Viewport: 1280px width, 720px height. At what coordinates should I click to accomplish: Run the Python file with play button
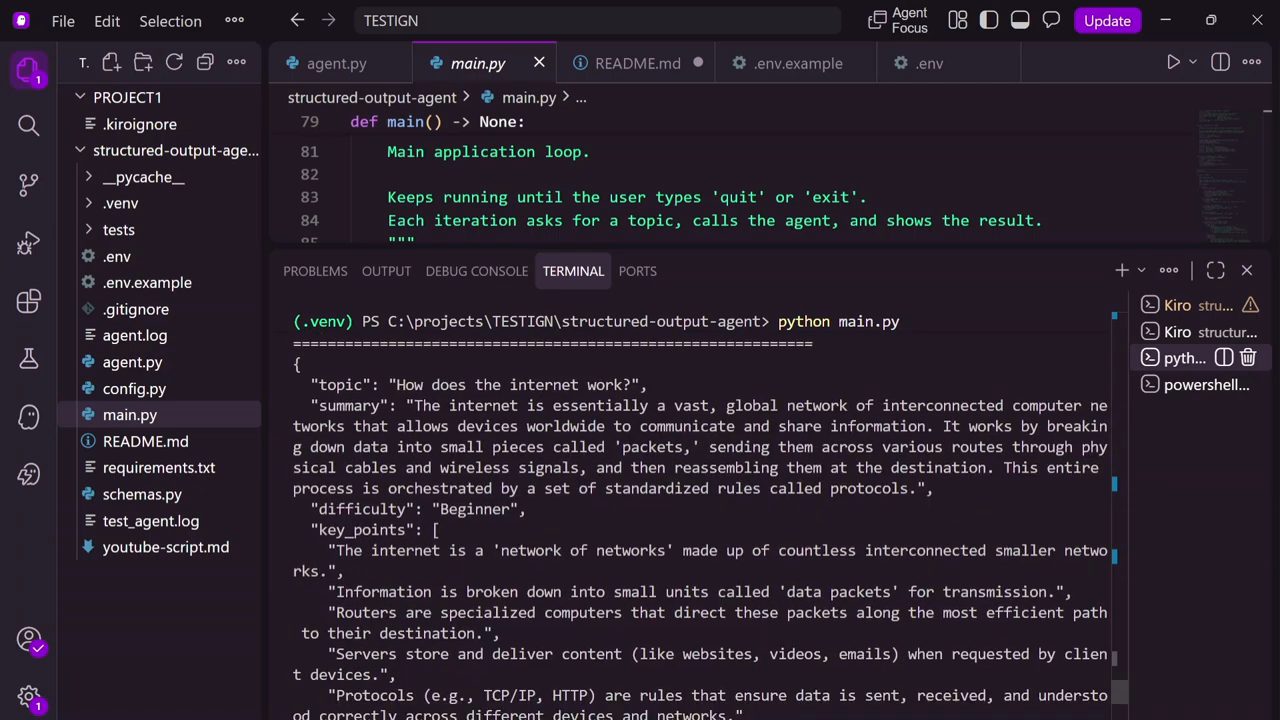pos(1173,62)
